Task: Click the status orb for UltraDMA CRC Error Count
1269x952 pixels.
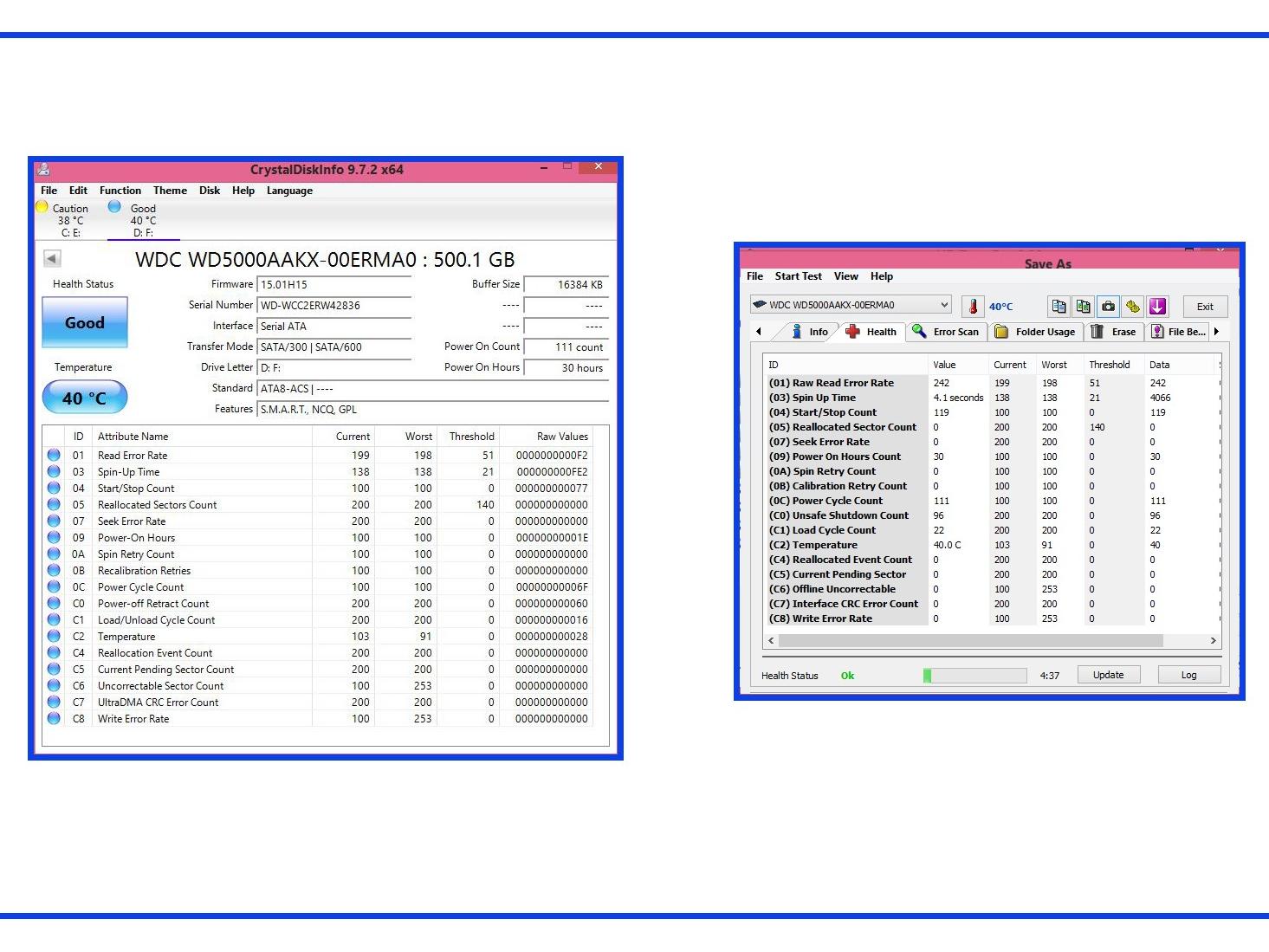Action: (54, 702)
